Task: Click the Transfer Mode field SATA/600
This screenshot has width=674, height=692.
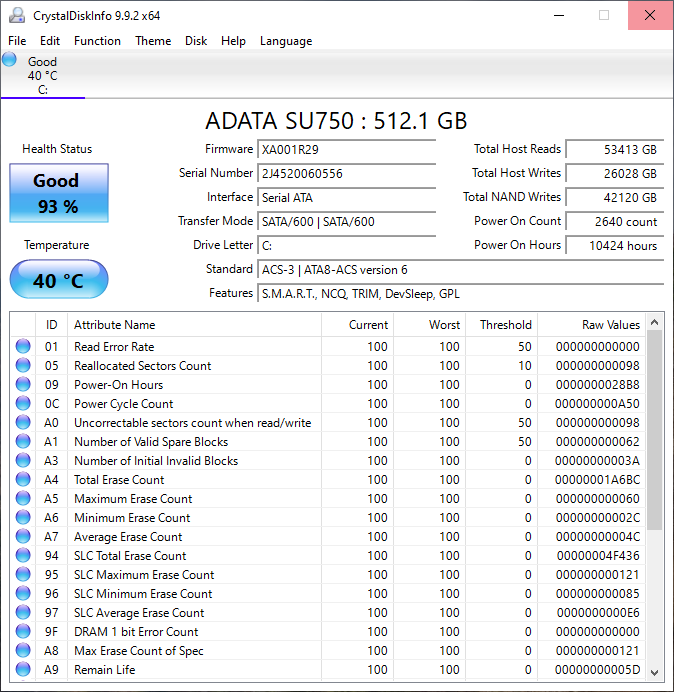Action: coord(346,221)
